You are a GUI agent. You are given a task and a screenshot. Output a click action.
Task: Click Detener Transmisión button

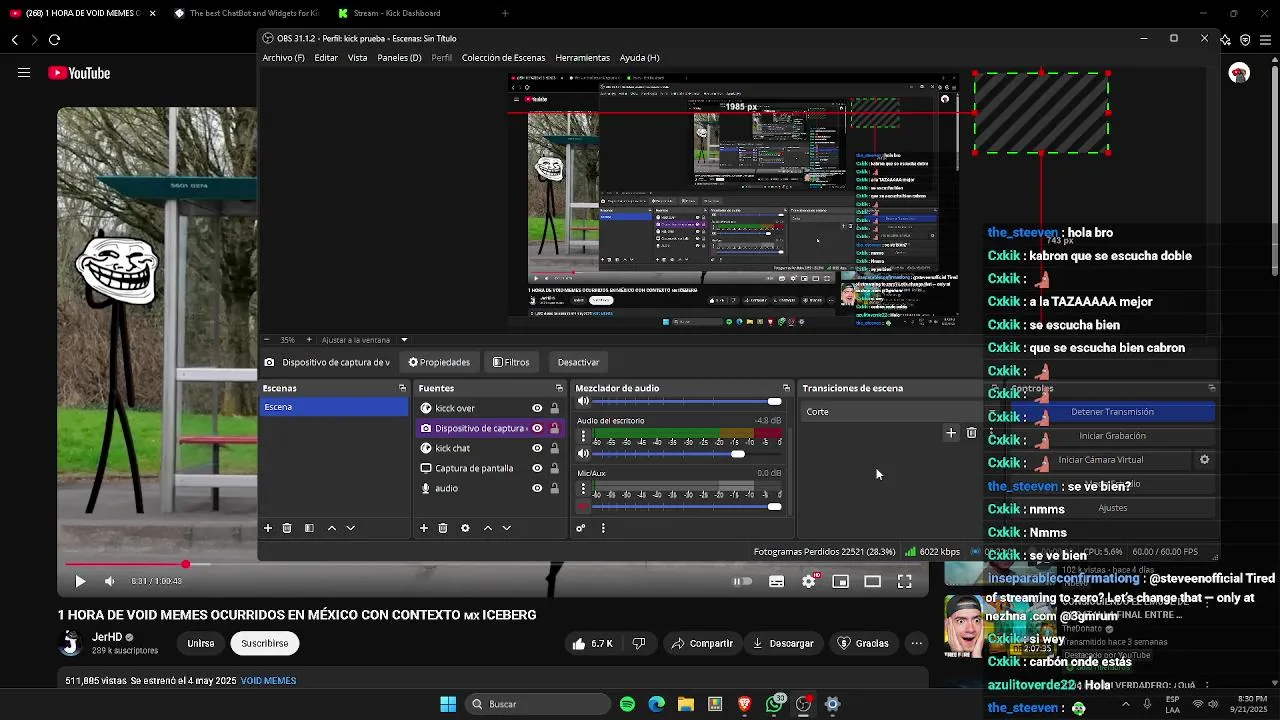[1112, 412]
